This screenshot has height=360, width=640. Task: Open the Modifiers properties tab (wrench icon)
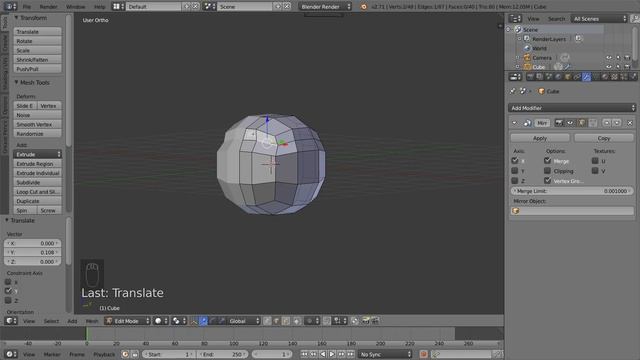(x=587, y=76)
